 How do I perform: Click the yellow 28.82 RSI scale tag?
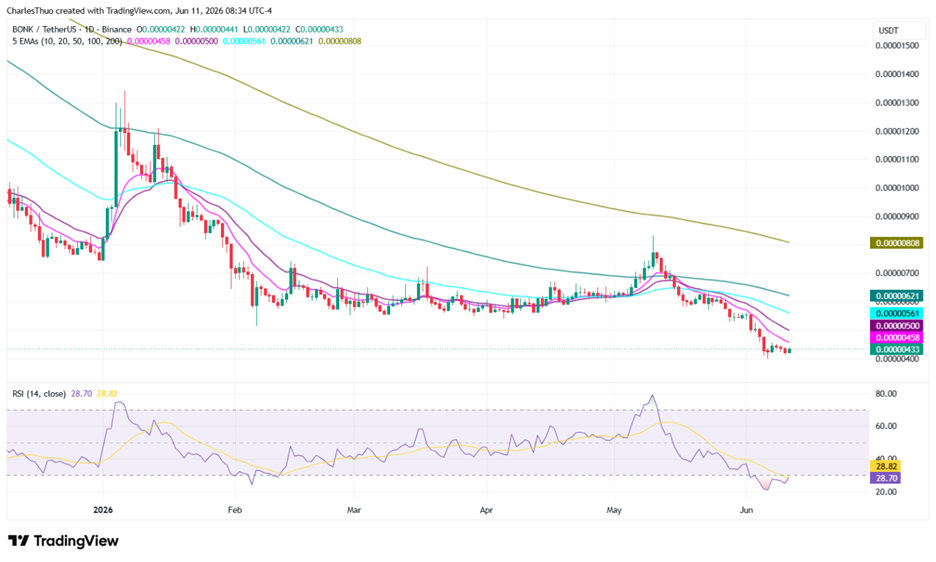[885, 466]
